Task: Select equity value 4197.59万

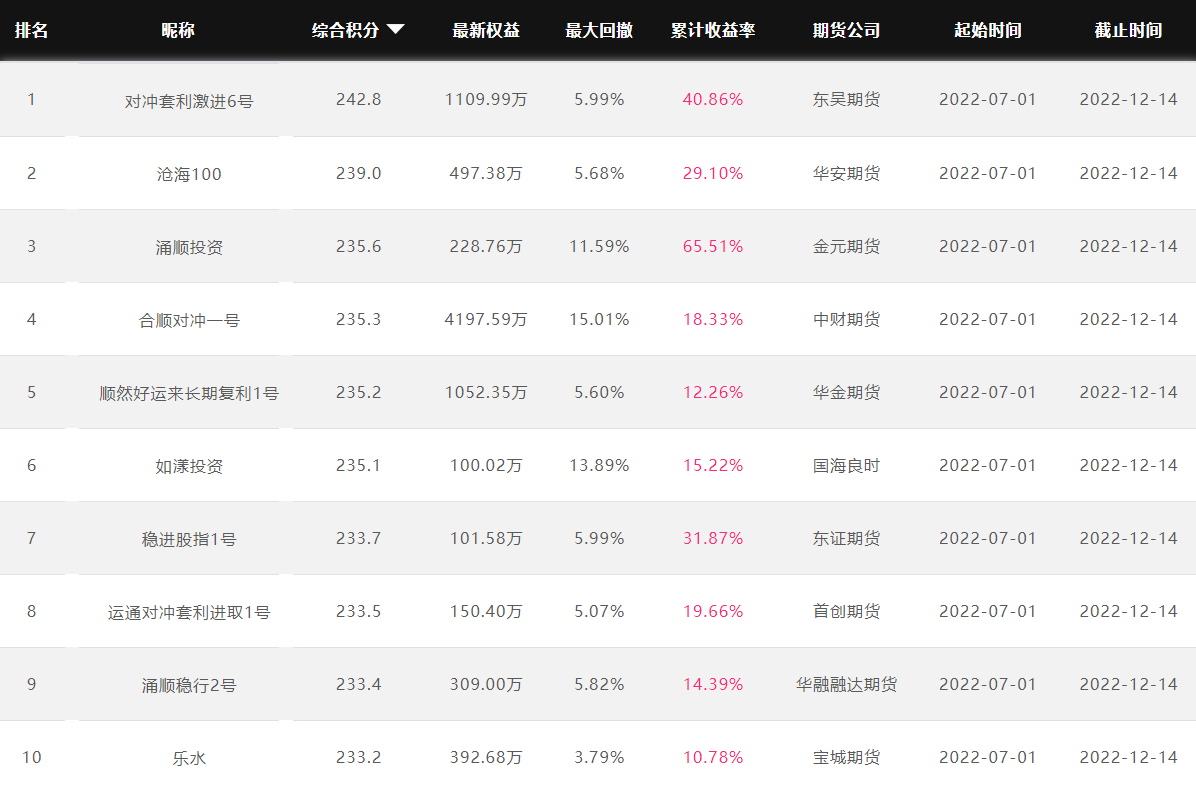Action: pyautogui.click(x=486, y=320)
